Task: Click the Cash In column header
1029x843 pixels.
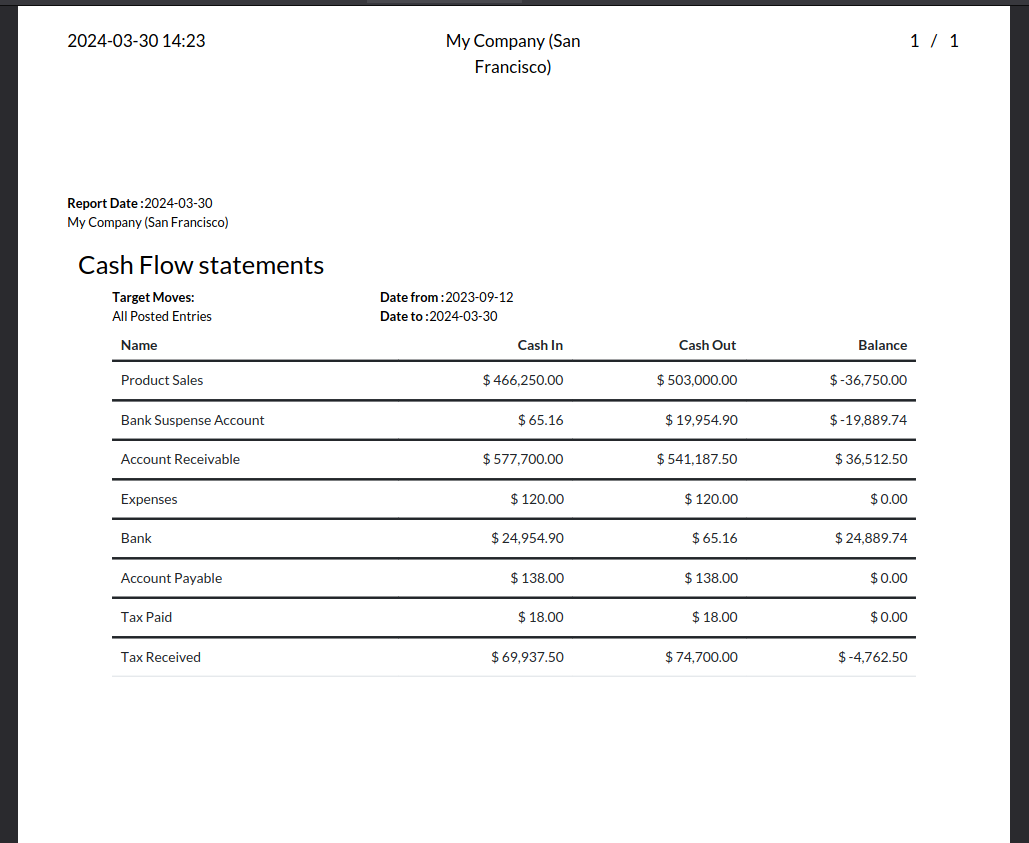Action: point(540,345)
